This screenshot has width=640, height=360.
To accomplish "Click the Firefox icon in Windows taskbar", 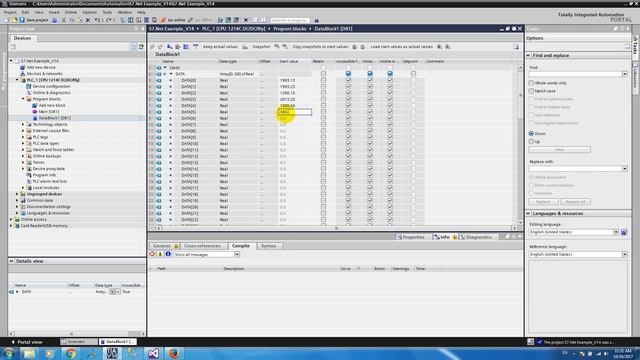I will 174,353.
